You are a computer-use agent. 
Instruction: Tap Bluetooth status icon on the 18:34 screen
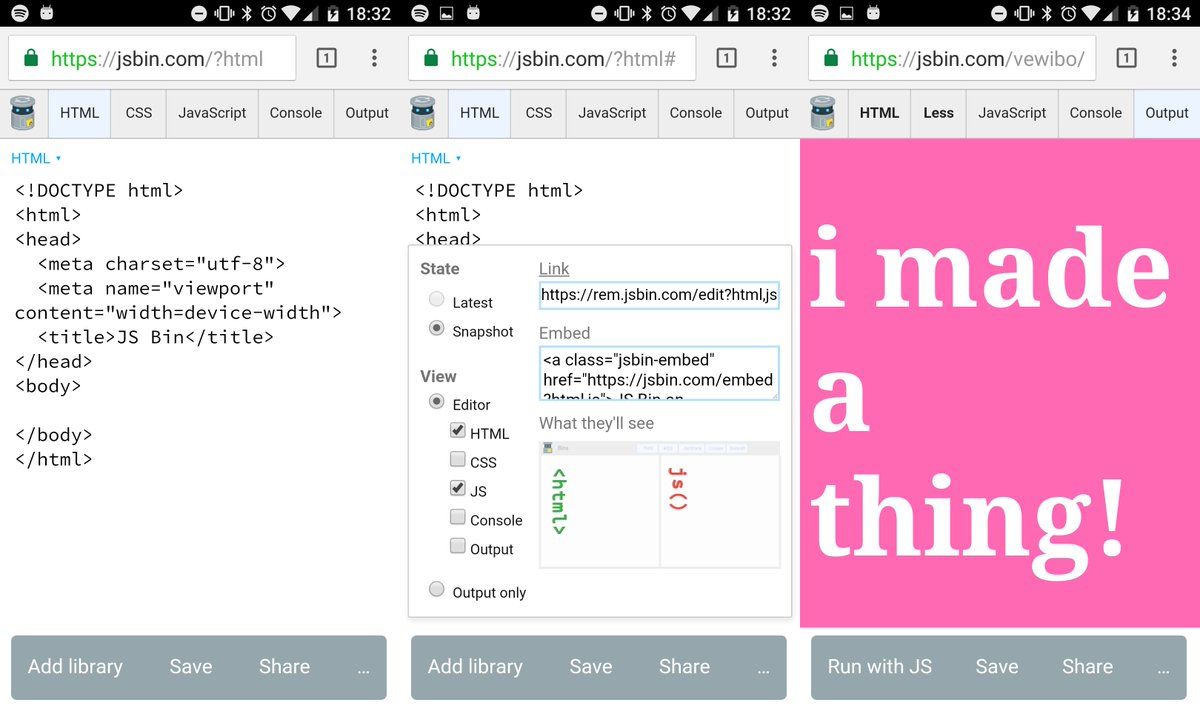pyautogui.click(x=1047, y=14)
